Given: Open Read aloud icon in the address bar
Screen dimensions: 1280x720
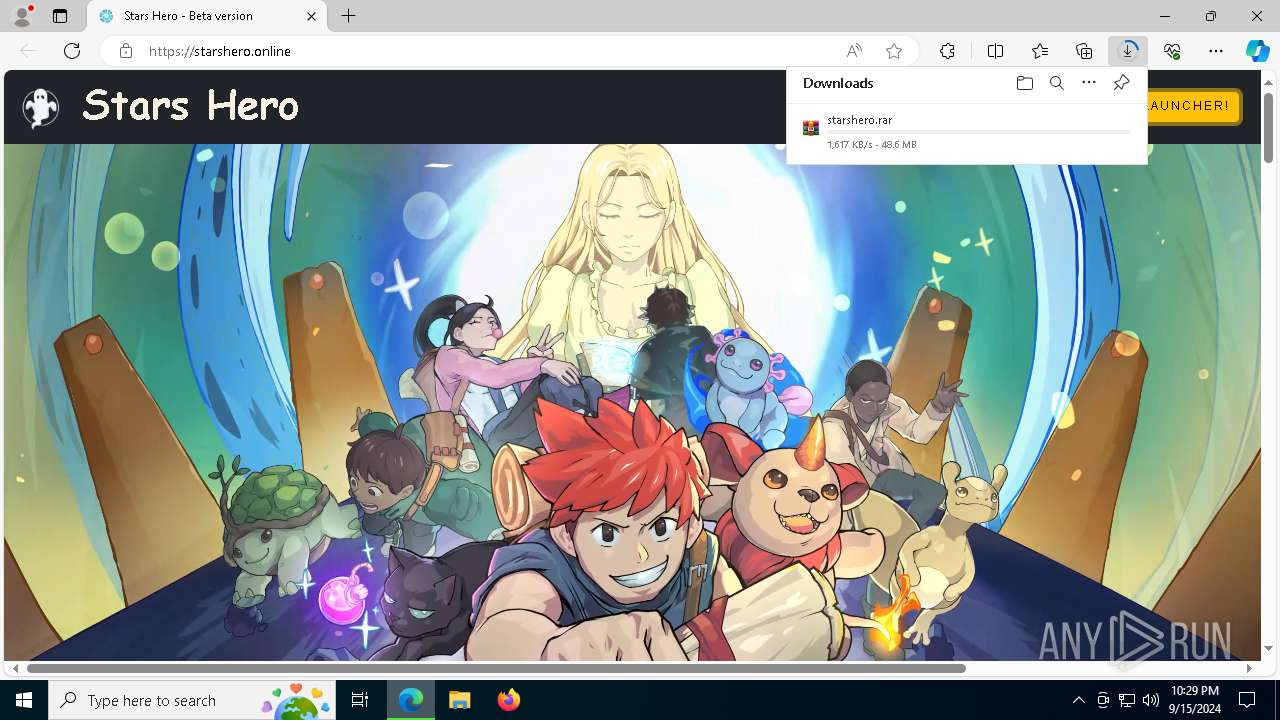Looking at the screenshot, I should pyautogui.click(x=854, y=51).
